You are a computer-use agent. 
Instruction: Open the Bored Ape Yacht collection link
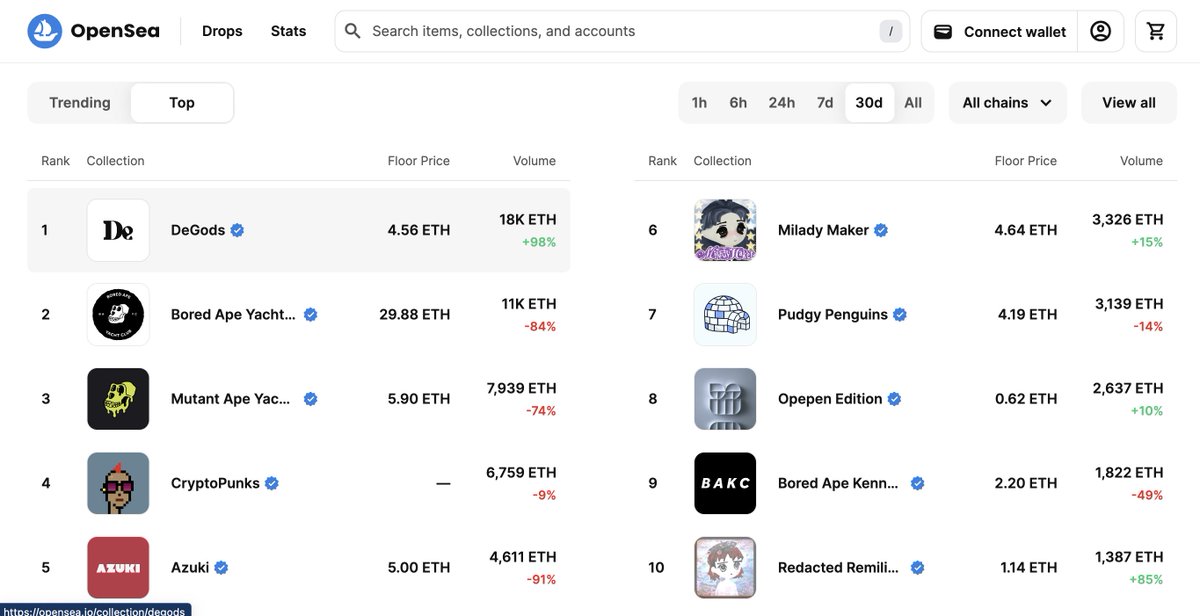click(234, 314)
